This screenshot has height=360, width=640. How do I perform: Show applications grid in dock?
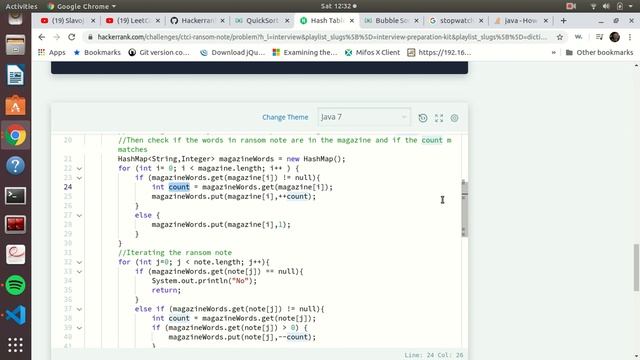16,345
